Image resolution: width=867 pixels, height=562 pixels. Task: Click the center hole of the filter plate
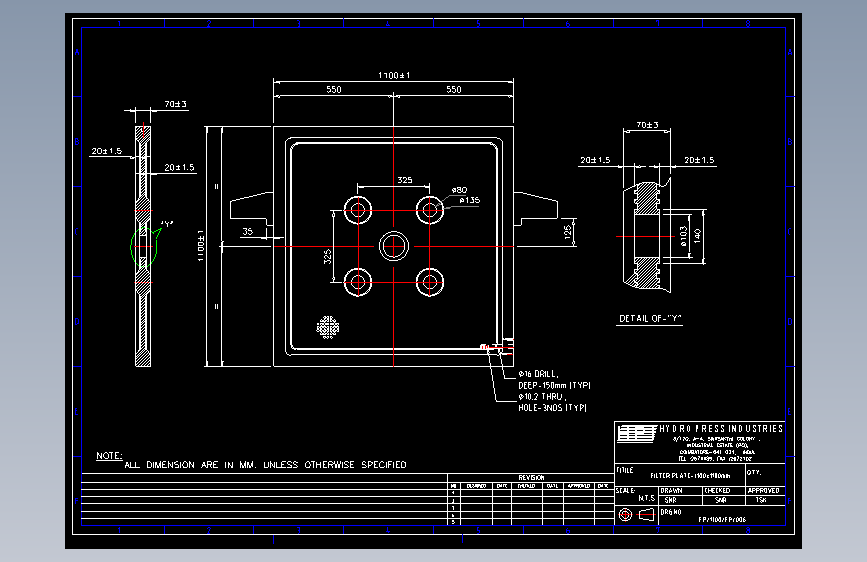pyautogui.click(x=394, y=246)
